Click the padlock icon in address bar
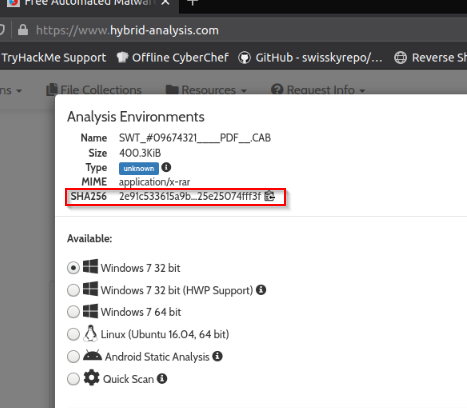This screenshot has width=467, height=408. 23,30
